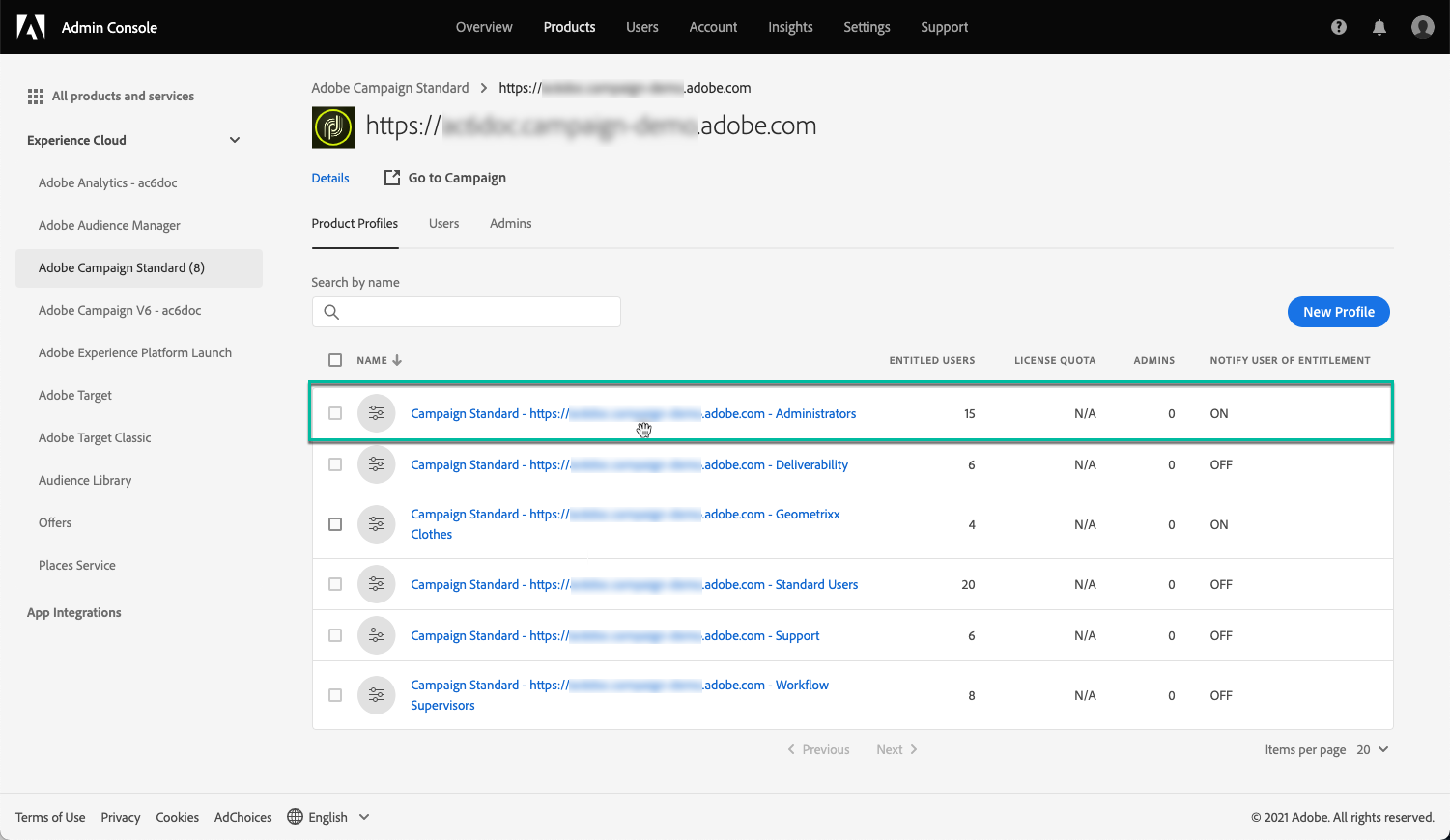Click the Adobe Campaign product logo icon
Viewport: 1450px width, 840px height.
pyautogui.click(x=333, y=127)
